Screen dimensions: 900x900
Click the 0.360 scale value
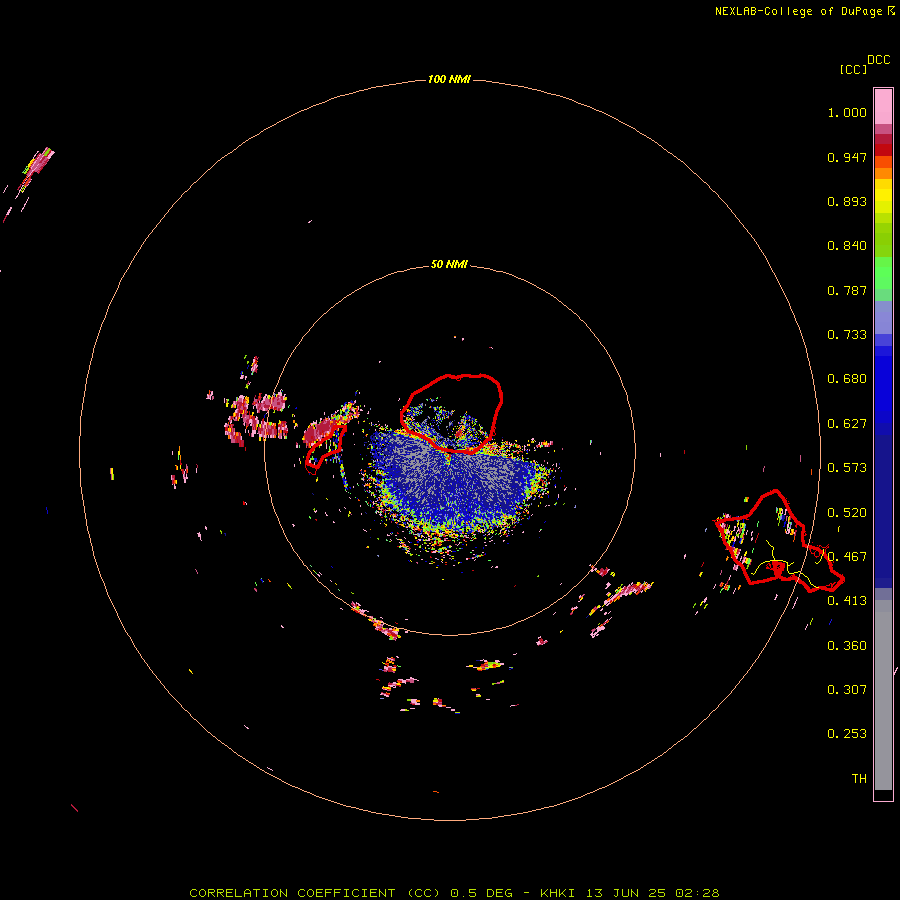[847, 645]
